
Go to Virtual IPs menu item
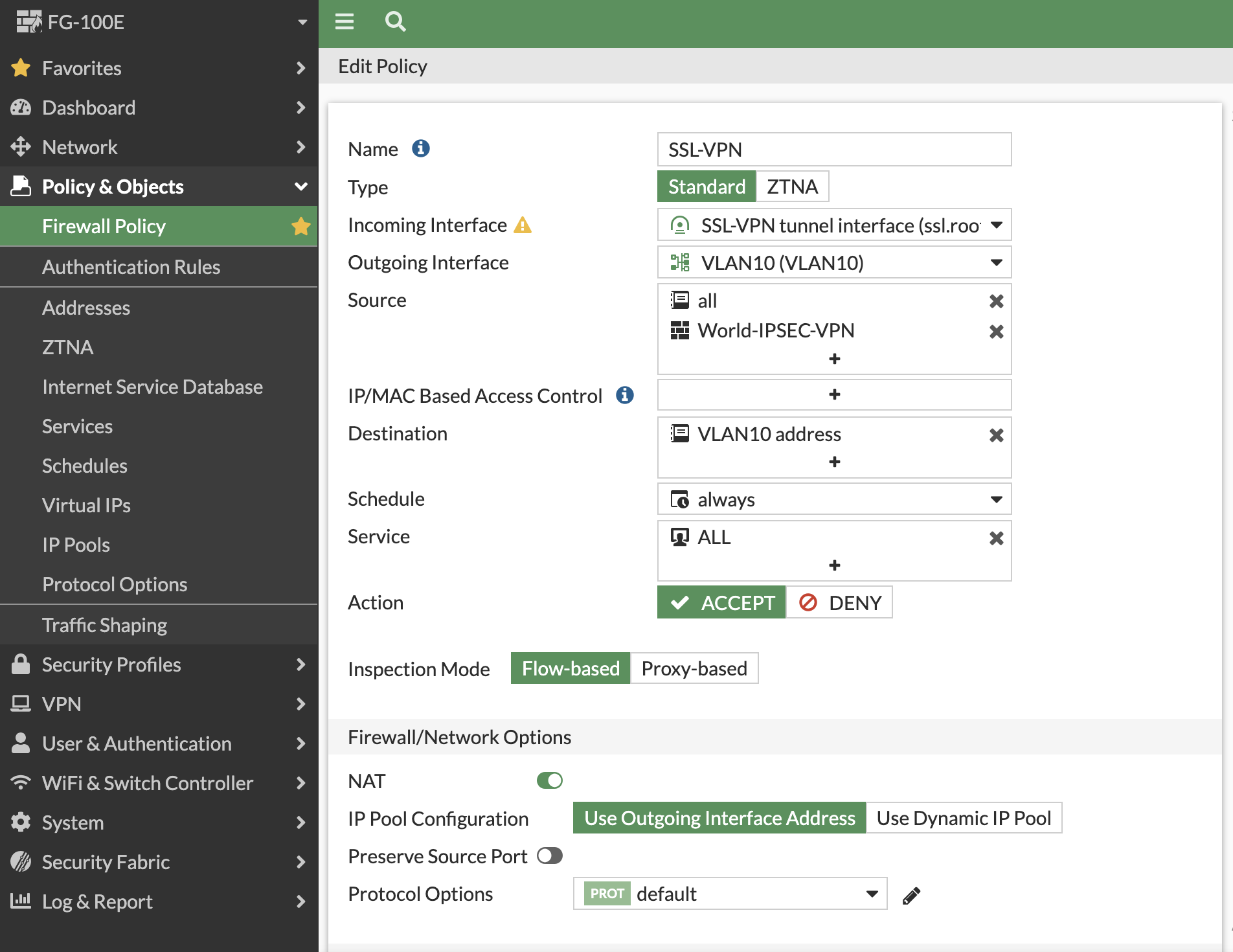point(86,505)
